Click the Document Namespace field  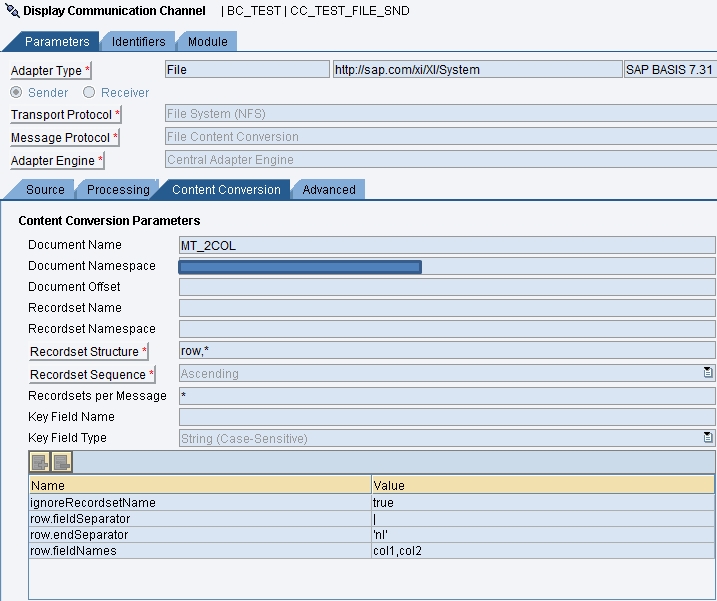447,266
